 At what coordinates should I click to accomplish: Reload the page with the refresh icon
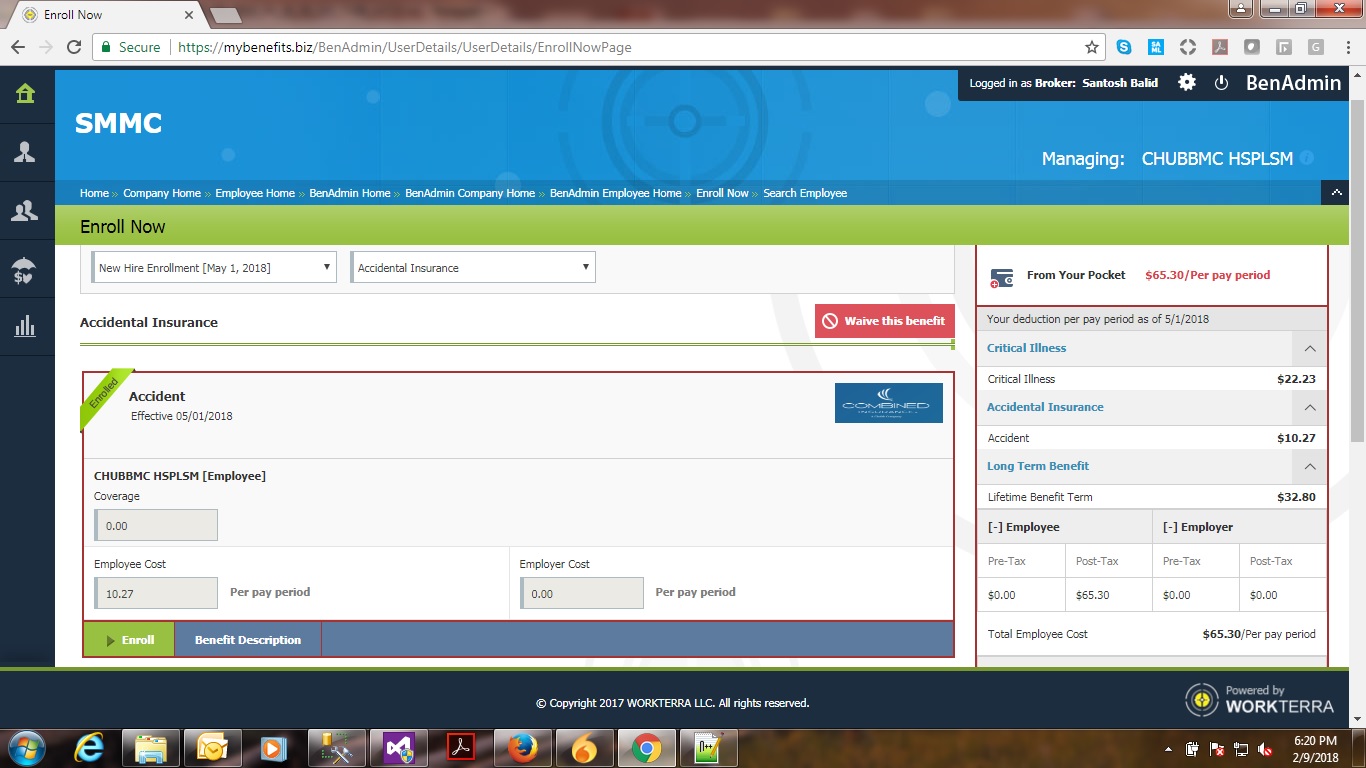[73, 47]
